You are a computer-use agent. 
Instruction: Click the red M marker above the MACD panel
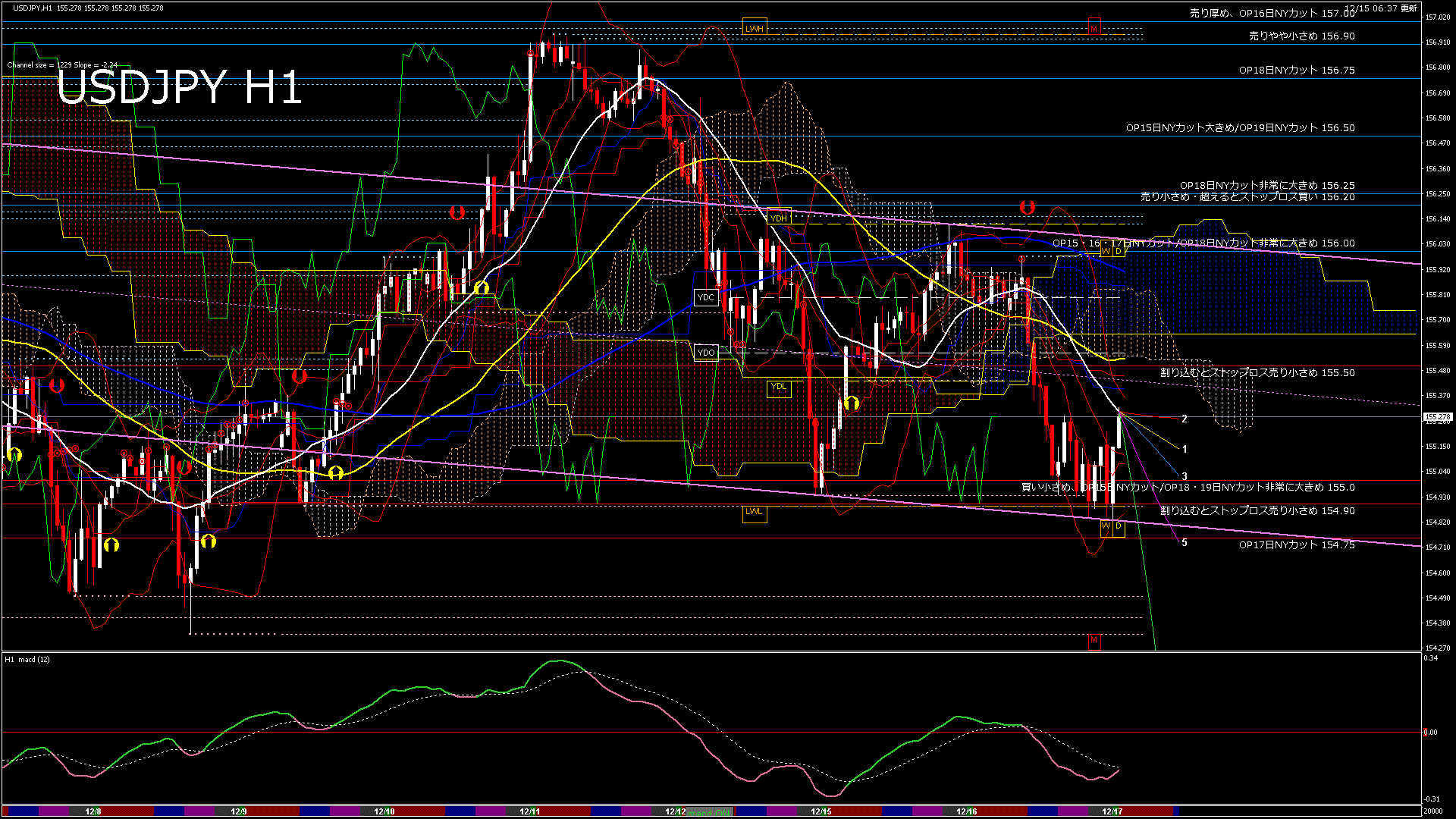pyautogui.click(x=1094, y=640)
